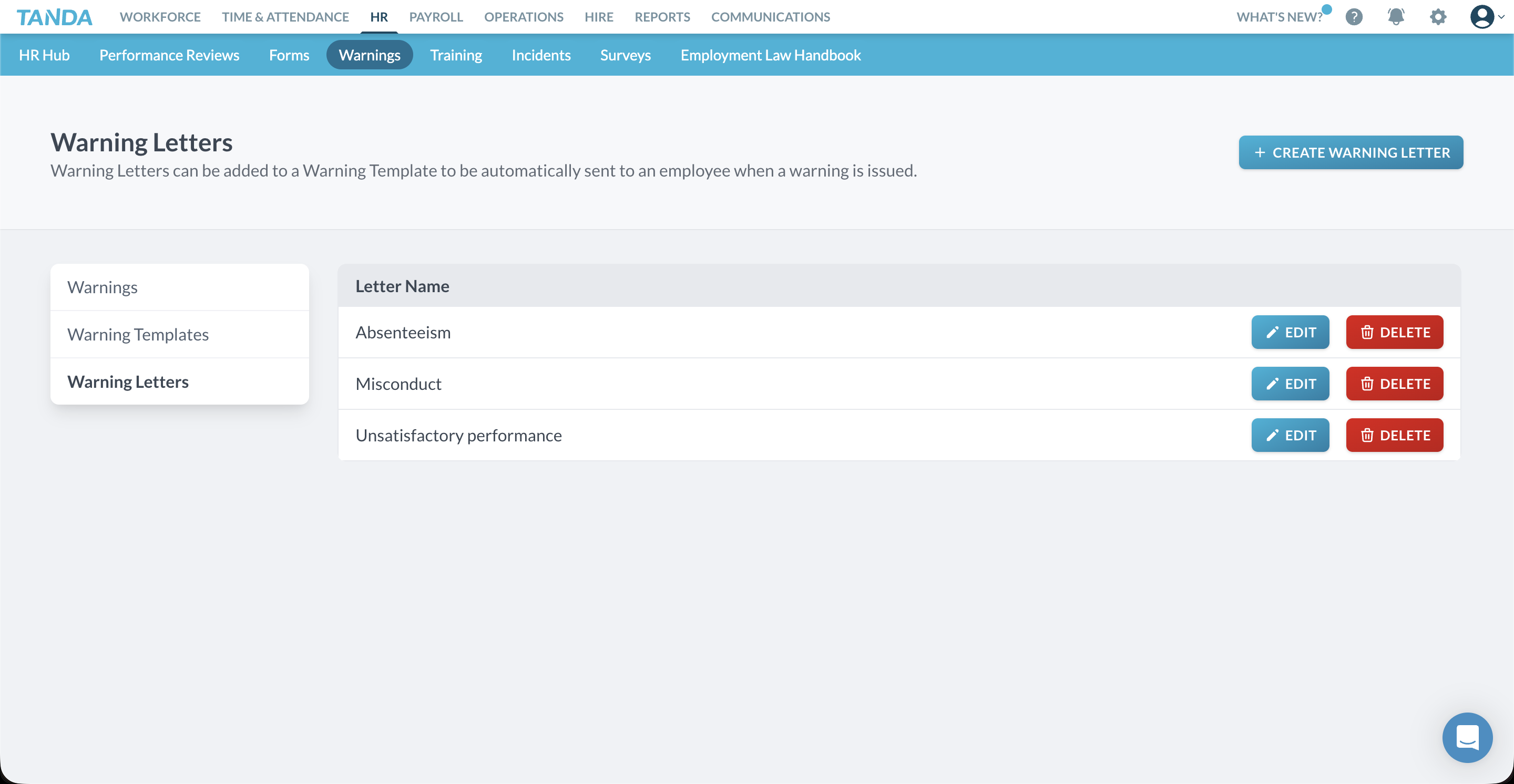The image size is (1514, 784).
Task: Open settings using the gear icon
Action: (x=1438, y=17)
